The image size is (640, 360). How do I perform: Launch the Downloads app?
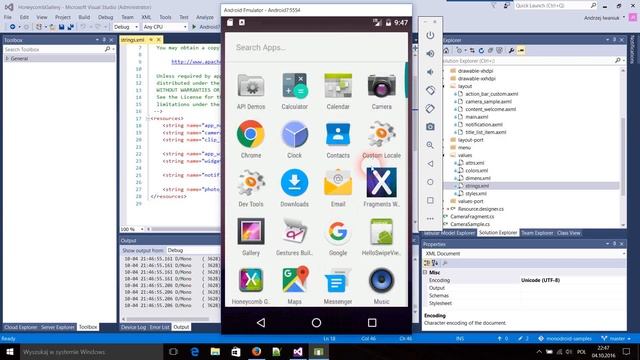[294, 188]
